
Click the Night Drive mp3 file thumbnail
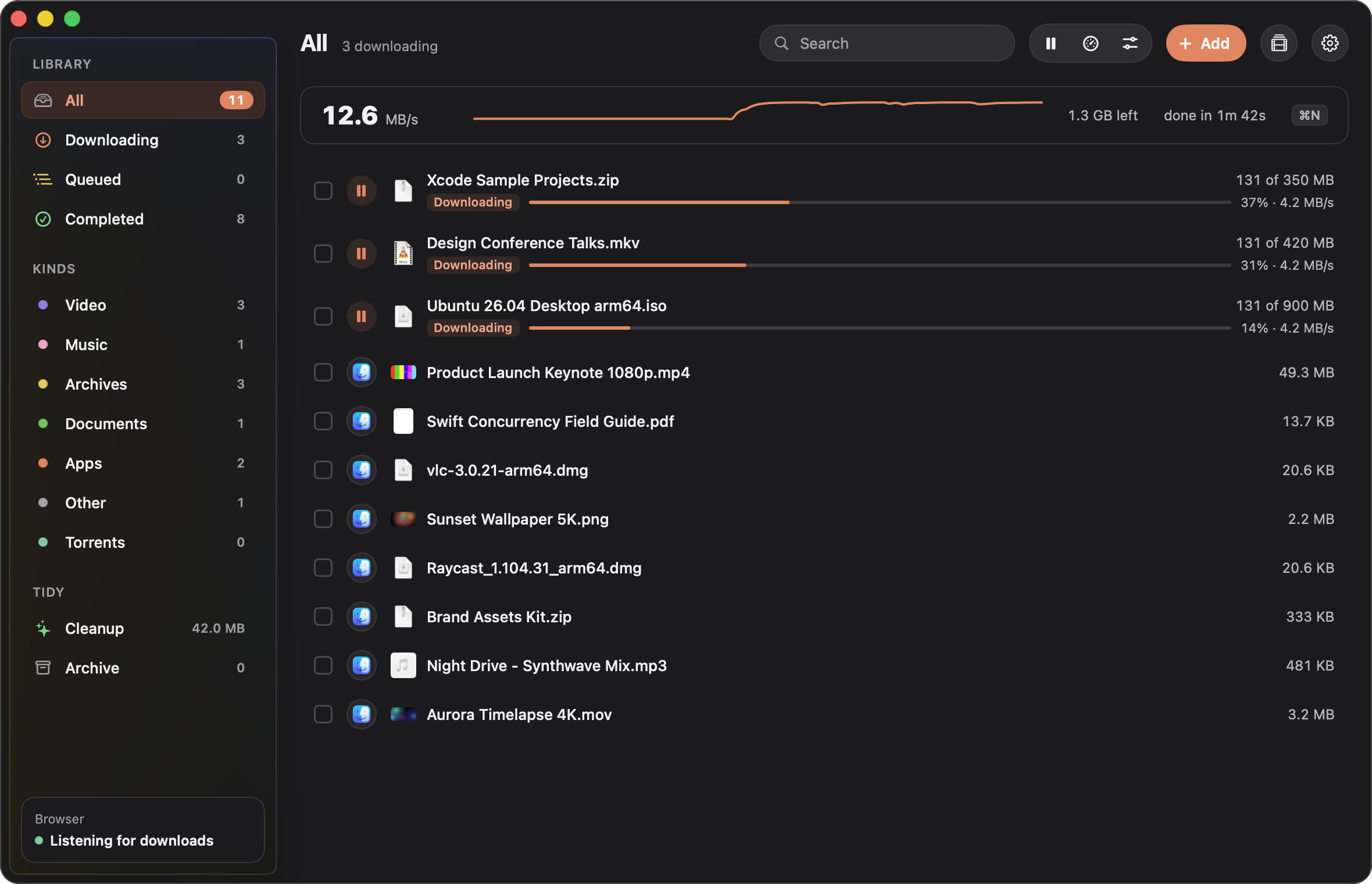click(403, 665)
